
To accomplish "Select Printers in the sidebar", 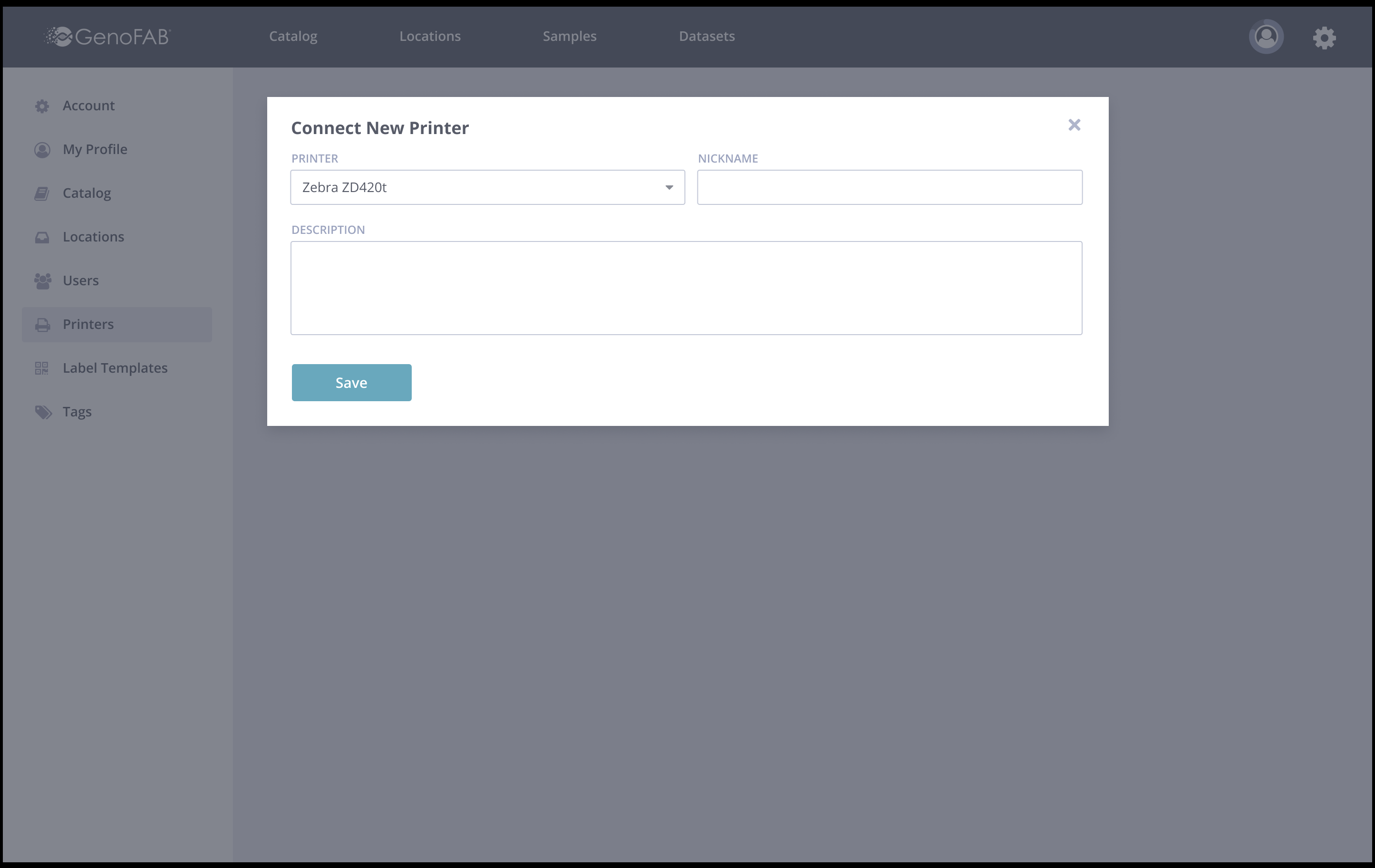I will (116, 324).
